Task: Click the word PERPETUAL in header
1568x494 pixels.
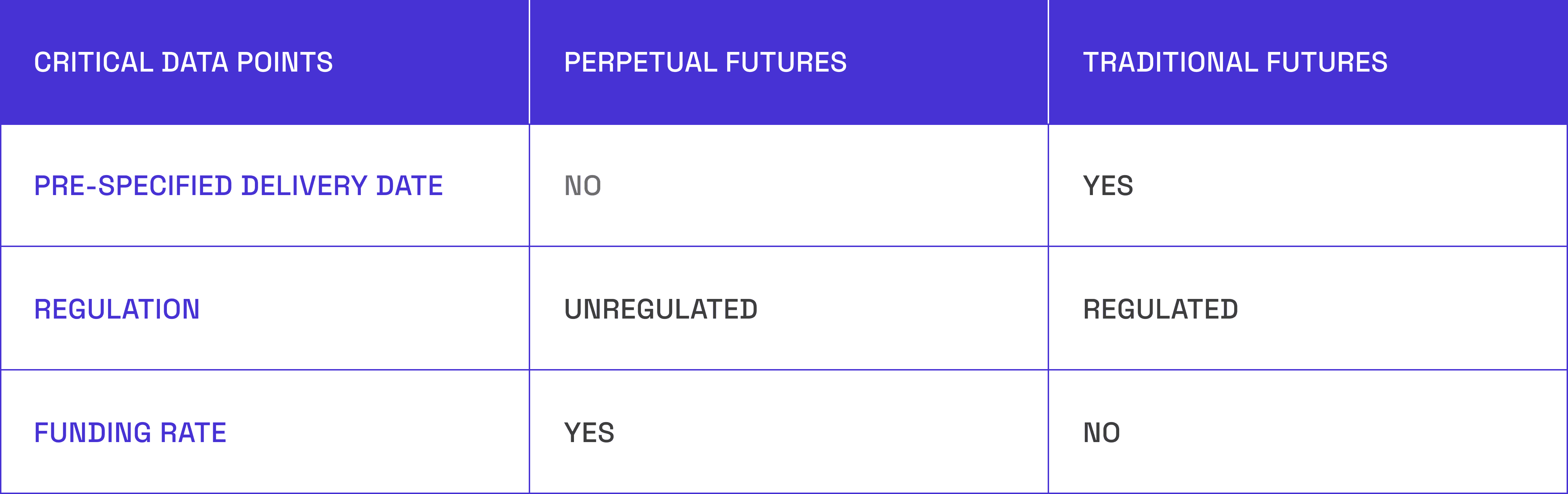Action: click(641, 63)
